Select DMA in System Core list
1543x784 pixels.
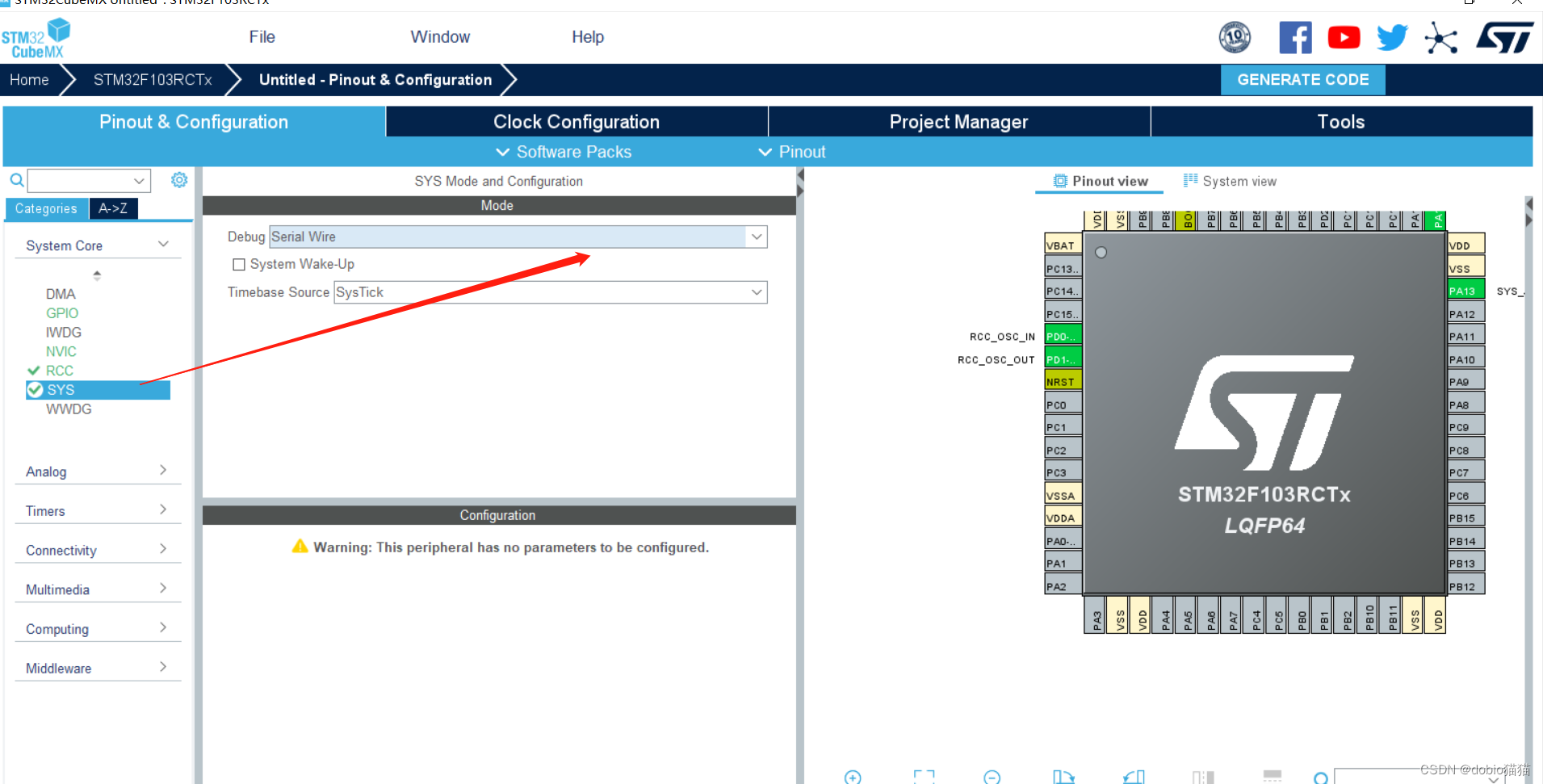(x=61, y=294)
